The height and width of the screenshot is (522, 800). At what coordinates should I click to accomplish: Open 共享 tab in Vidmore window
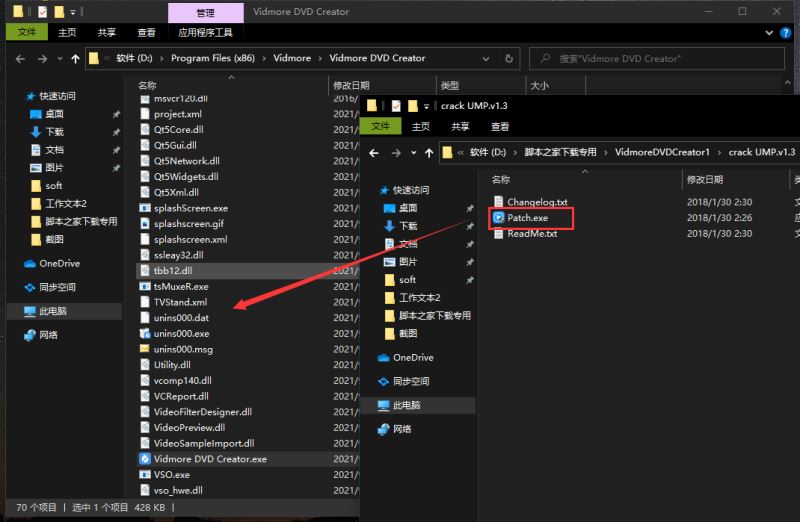tap(107, 33)
